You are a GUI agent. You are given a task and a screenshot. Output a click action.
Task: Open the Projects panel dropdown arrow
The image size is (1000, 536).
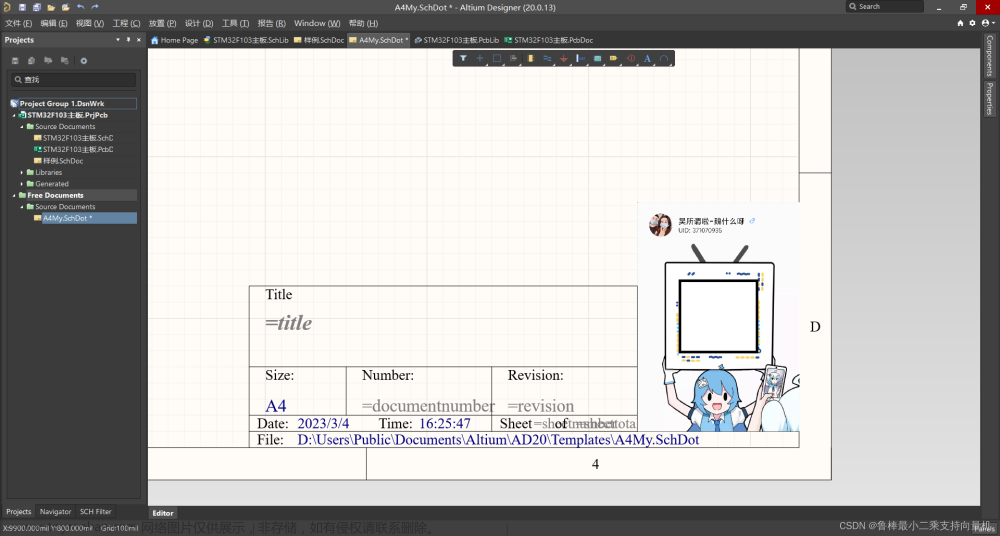118,40
